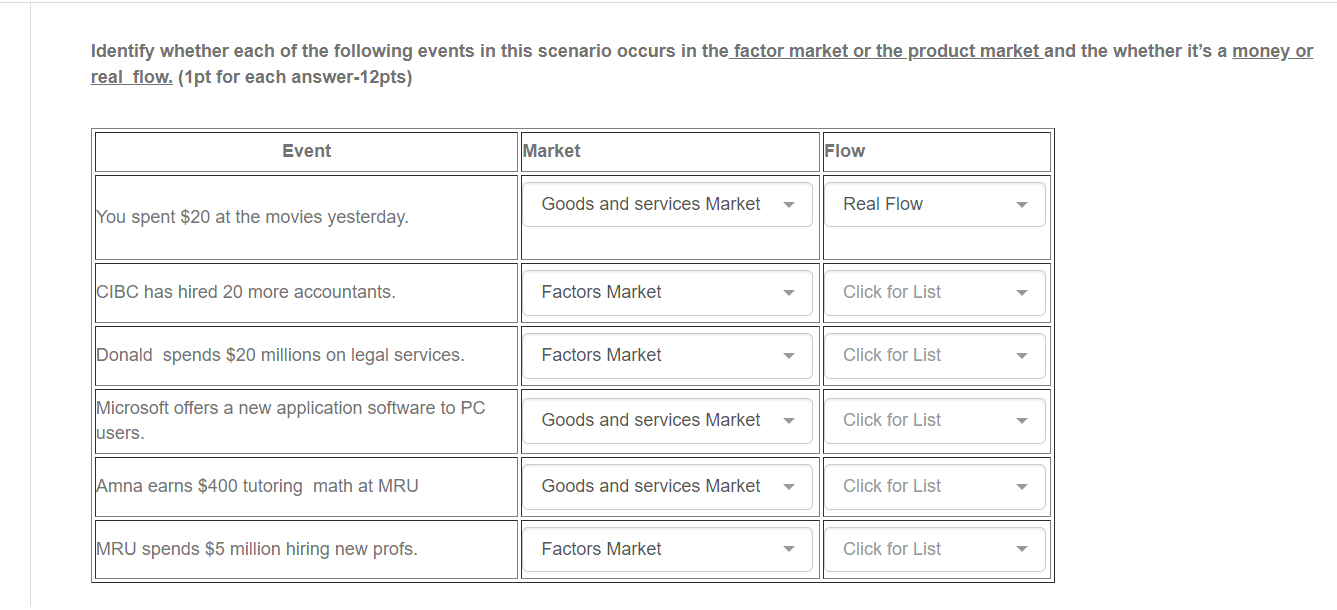Open Real Flow dropdown for the movies row
This screenshot has width=1337, height=610.
[x=935, y=204]
